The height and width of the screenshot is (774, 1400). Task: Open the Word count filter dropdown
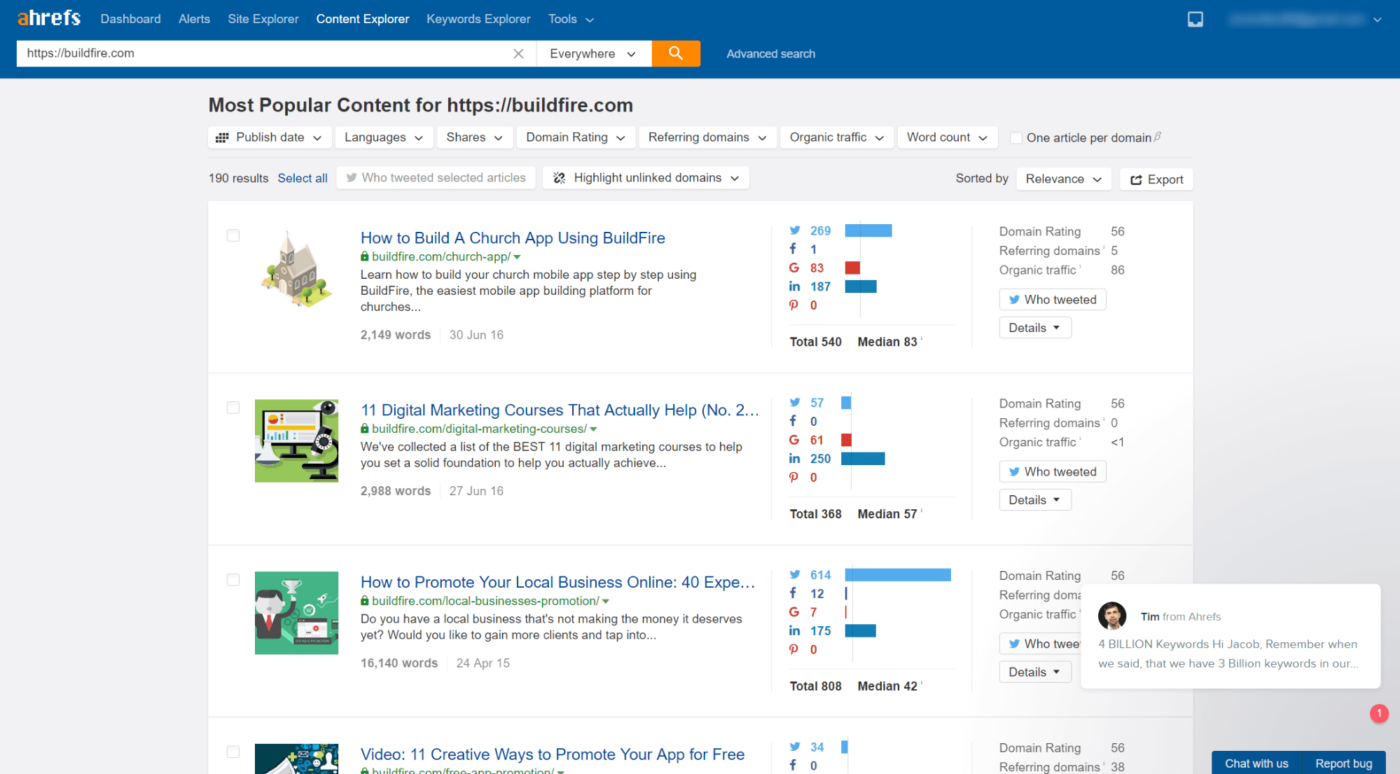[947, 137]
